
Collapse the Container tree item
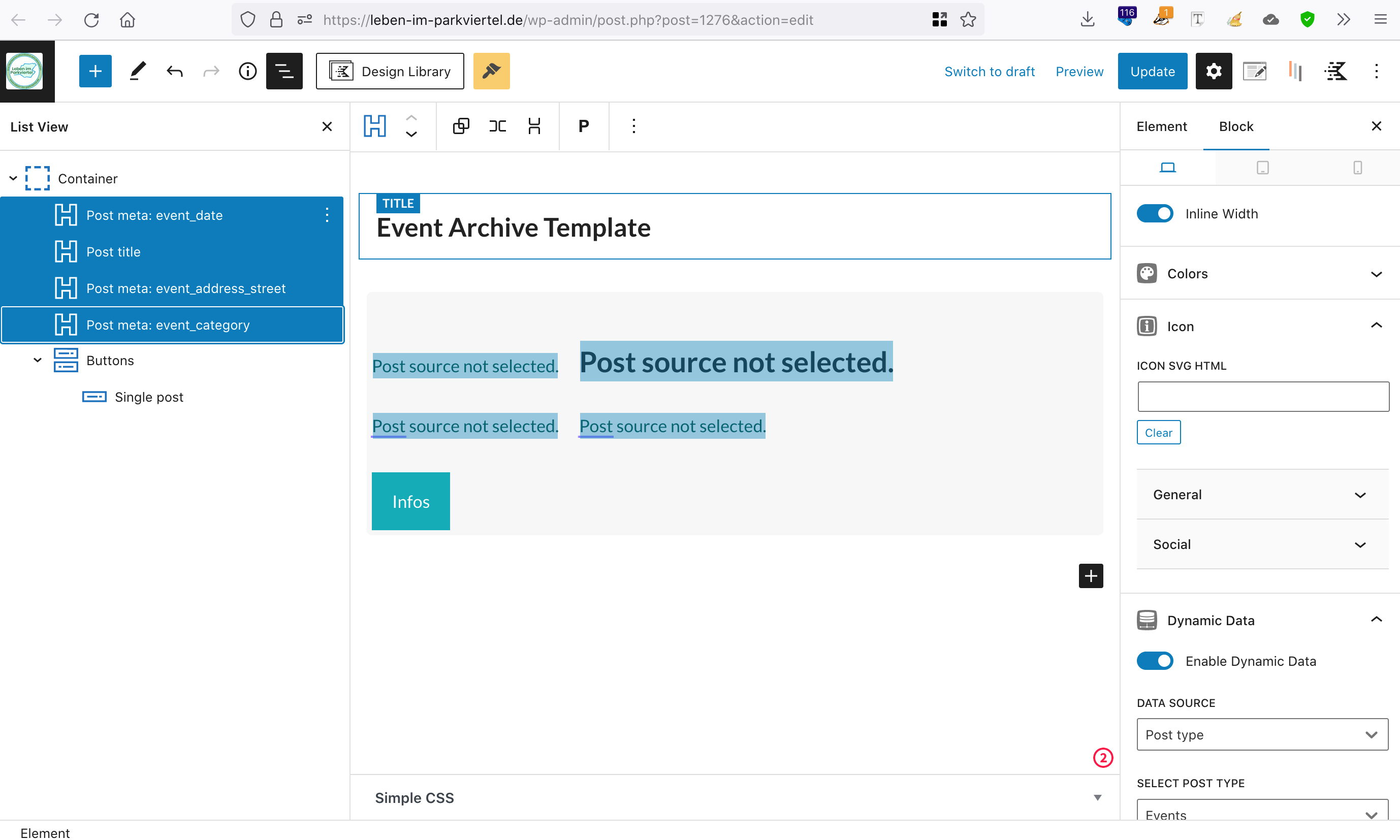tap(13, 179)
